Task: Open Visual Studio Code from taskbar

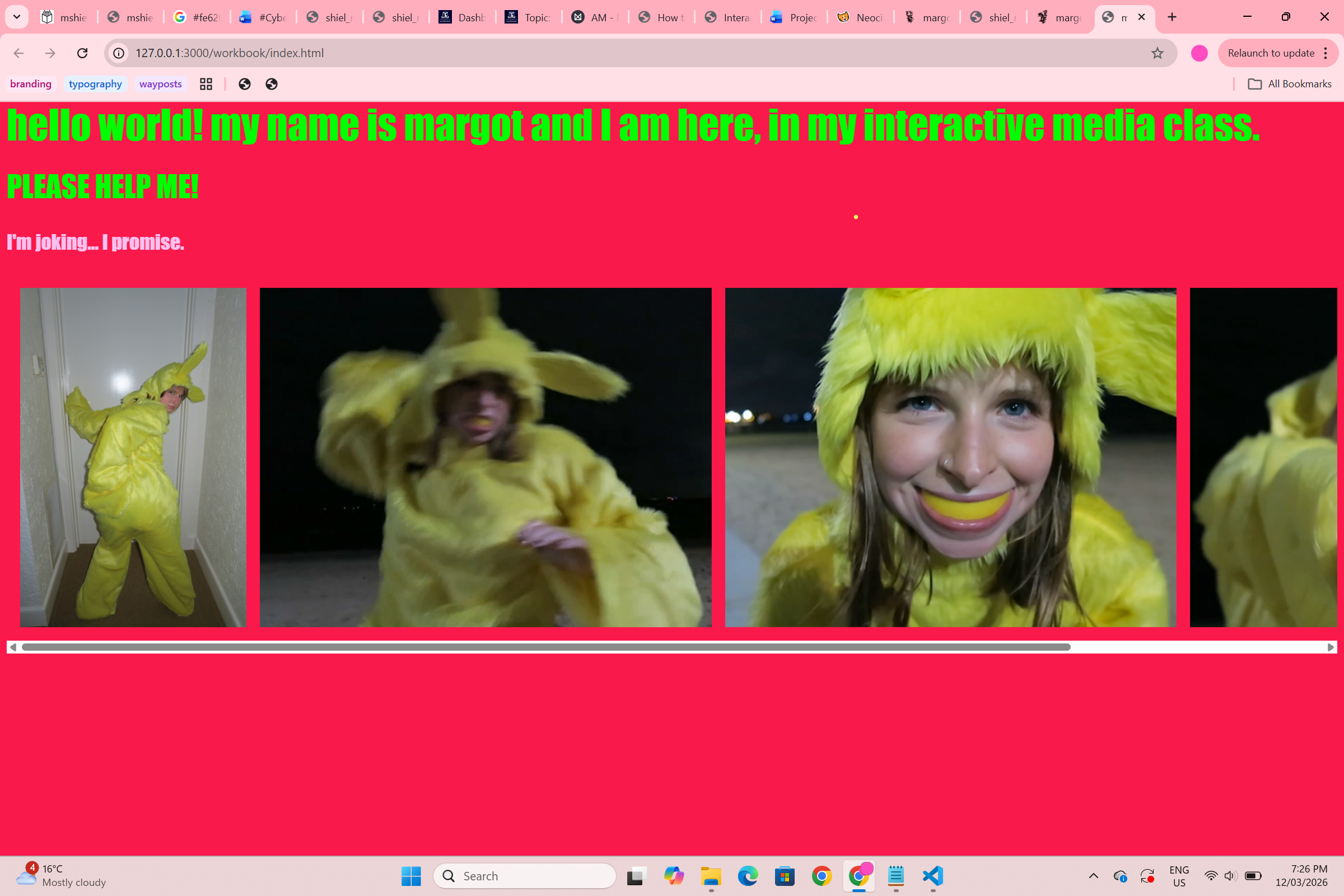Action: 932,875
